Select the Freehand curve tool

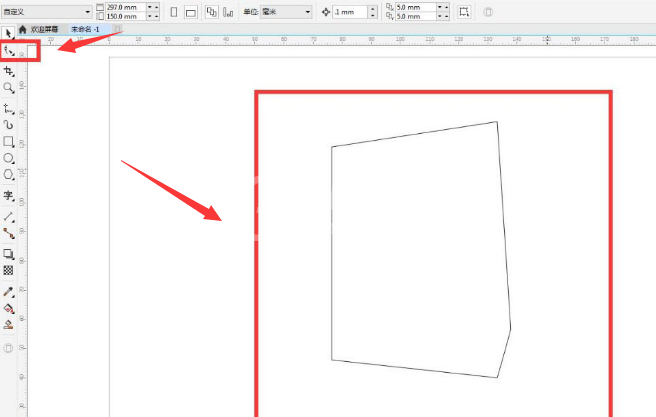(8, 109)
